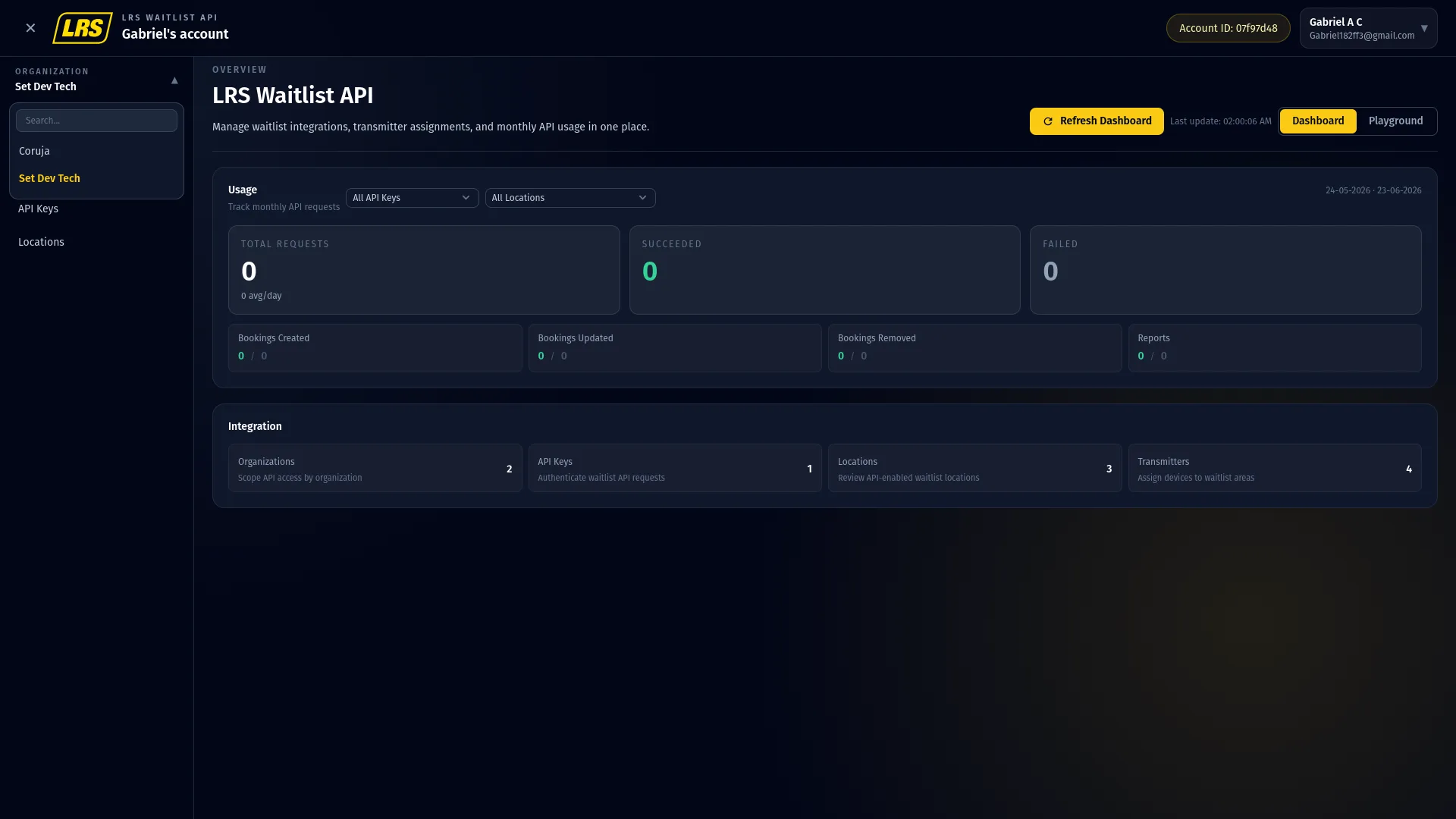1456x819 pixels.
Task: Click the Track monthly API requests text
Action: pos(284,207)
